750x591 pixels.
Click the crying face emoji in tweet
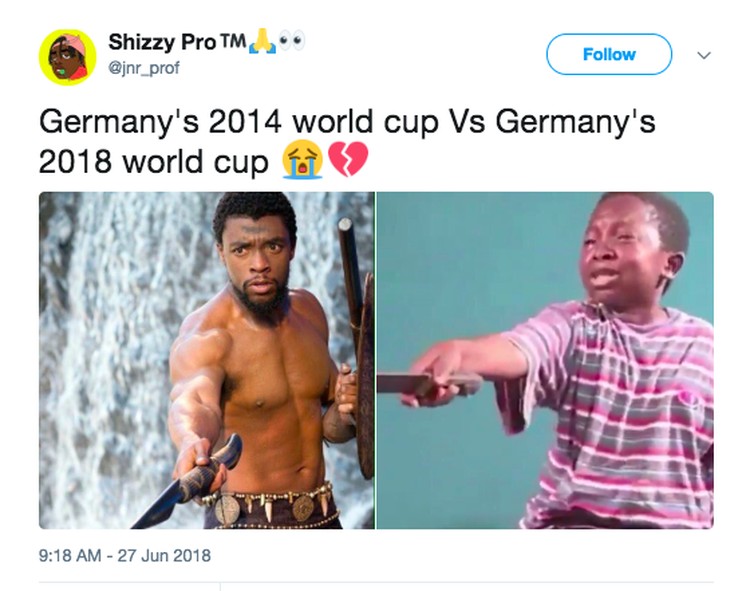point(302,160)
